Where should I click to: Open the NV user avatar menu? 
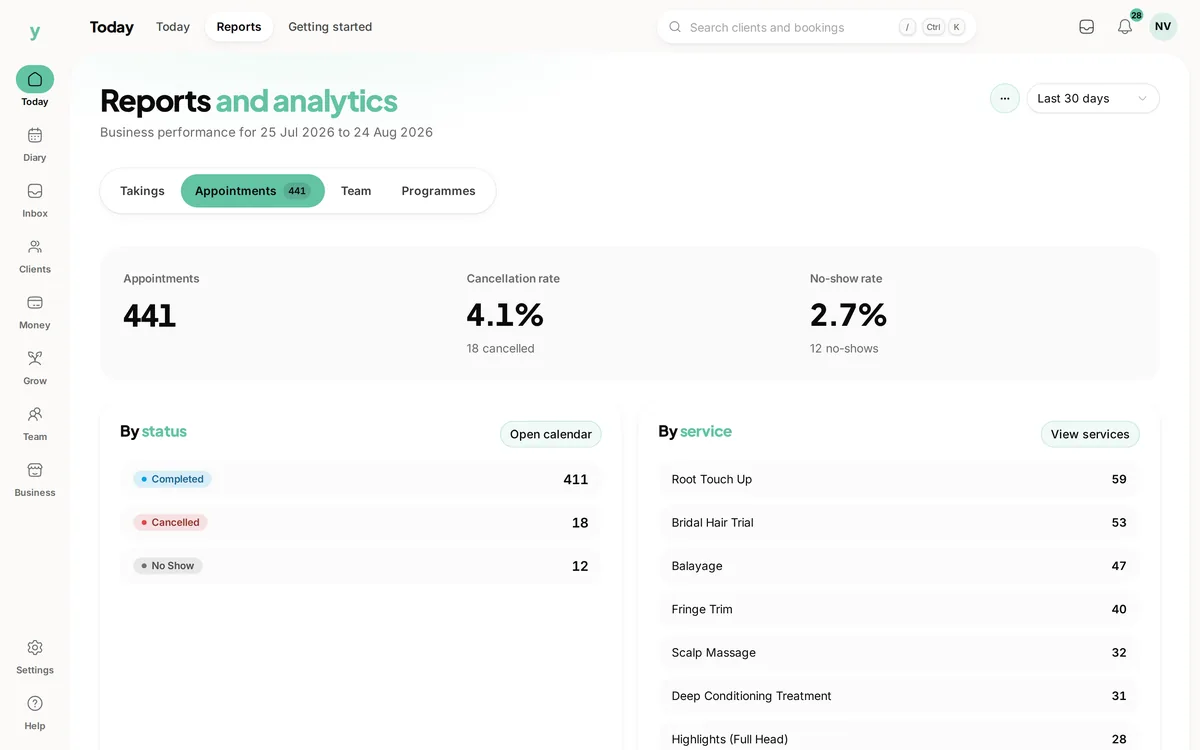click(1163, 27)
